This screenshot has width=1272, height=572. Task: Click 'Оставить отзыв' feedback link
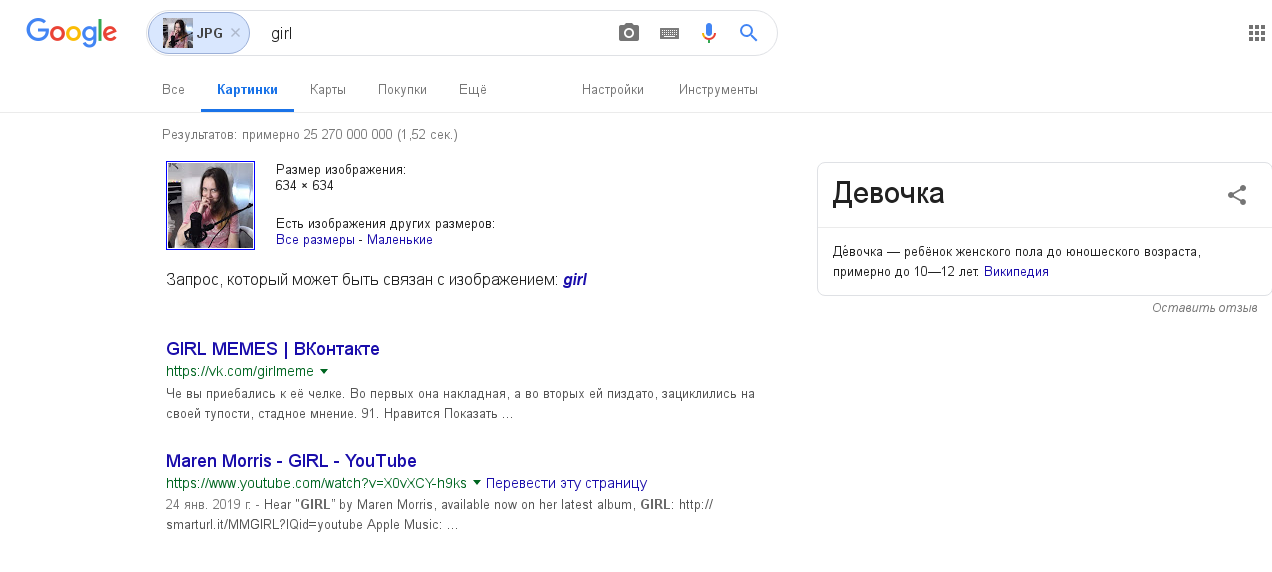pyautogui.click(x=1205, y=308)
